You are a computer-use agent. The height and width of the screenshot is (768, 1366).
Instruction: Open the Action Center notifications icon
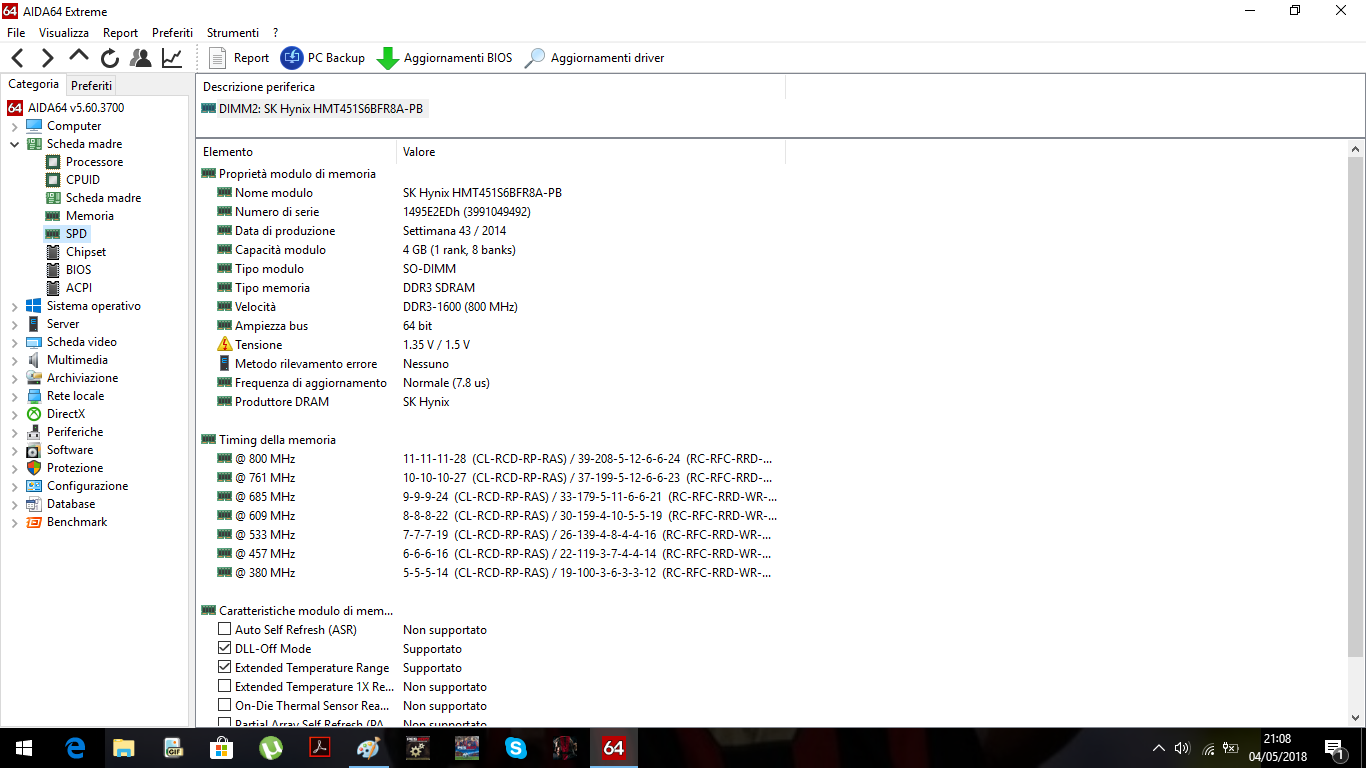(x=1334, y=748)
